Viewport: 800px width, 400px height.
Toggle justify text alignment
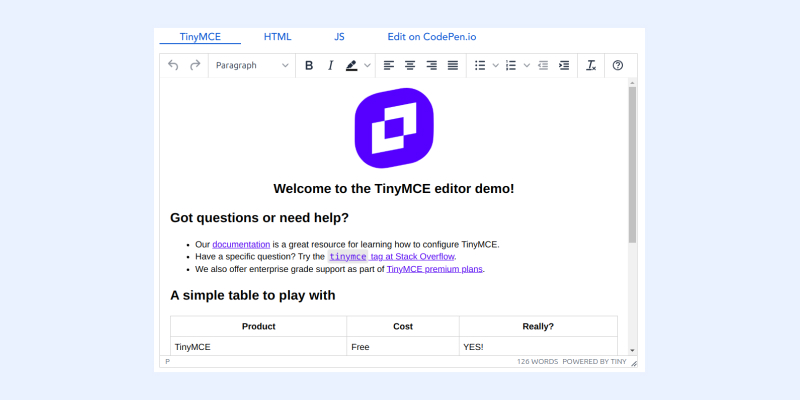tap(453, 65)
